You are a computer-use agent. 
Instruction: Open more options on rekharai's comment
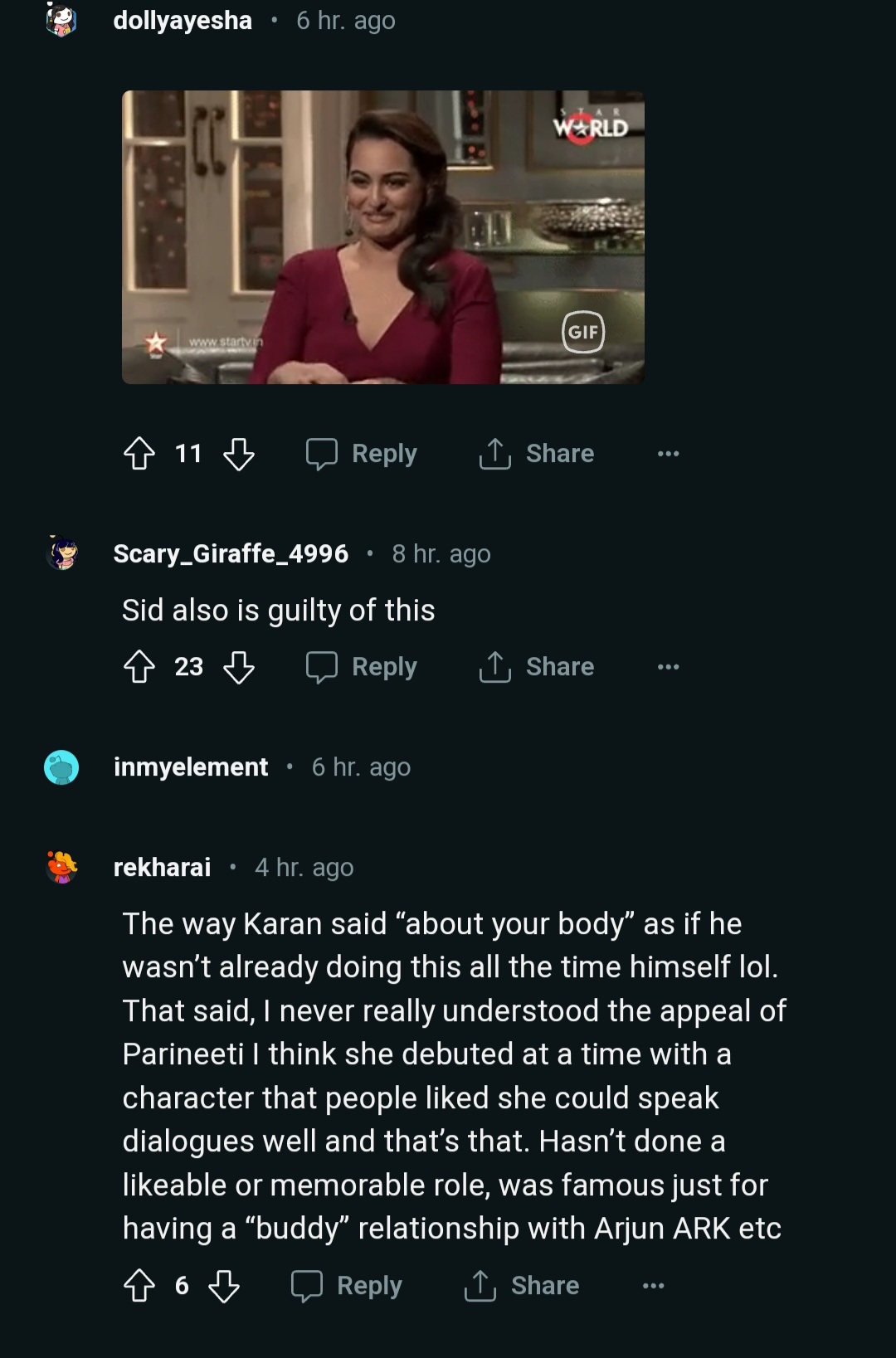point(653,1286)
